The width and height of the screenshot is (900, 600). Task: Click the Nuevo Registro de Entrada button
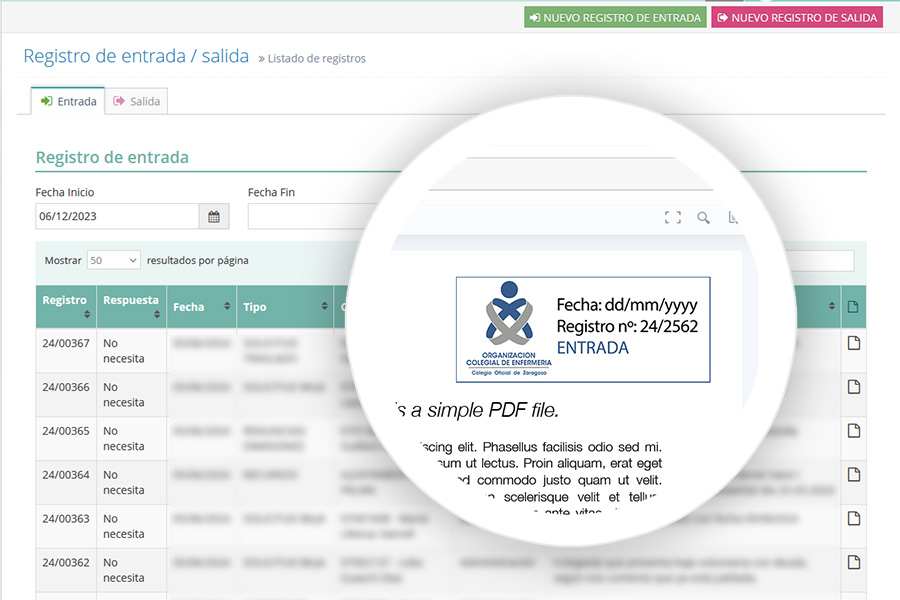(x=615, y=18)
